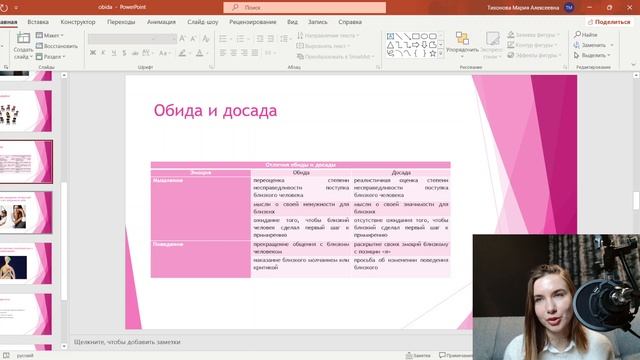Click the Упорядочить arrange icon
Screen dimensions: 640x360
click(462, 38)
